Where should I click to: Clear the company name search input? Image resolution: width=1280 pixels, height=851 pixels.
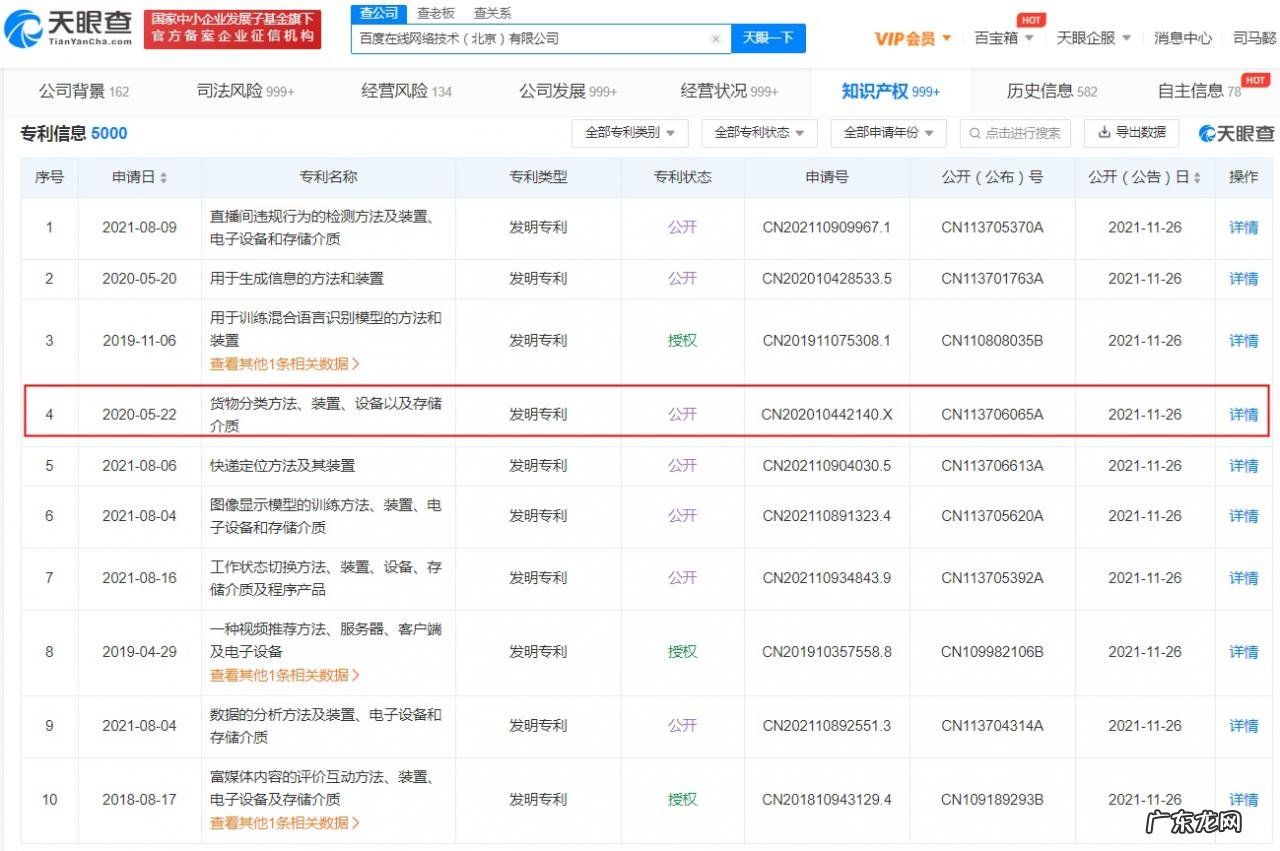[x=716, y=37]
